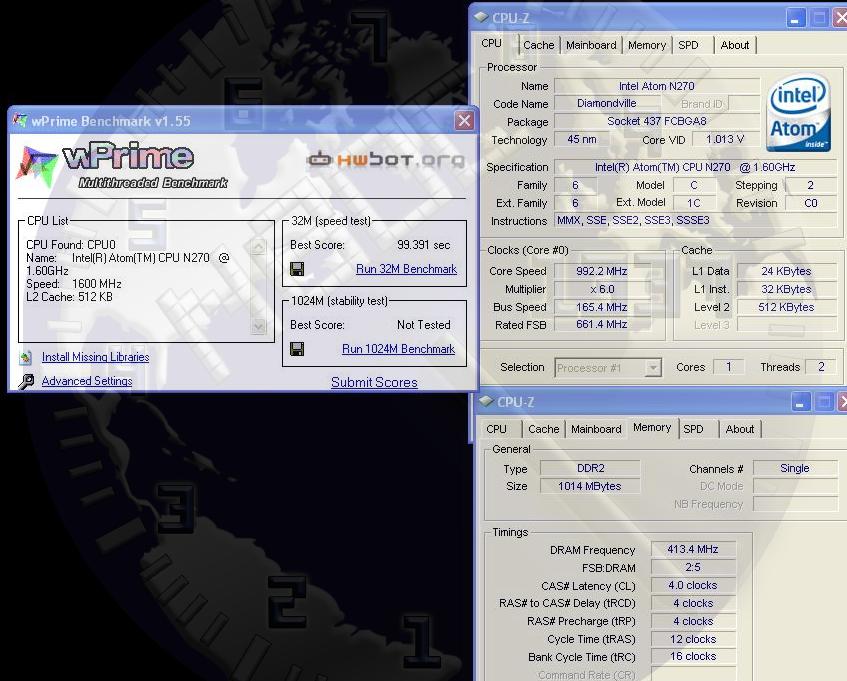Click the floppy save icon for 32M score

click(297, 269)
